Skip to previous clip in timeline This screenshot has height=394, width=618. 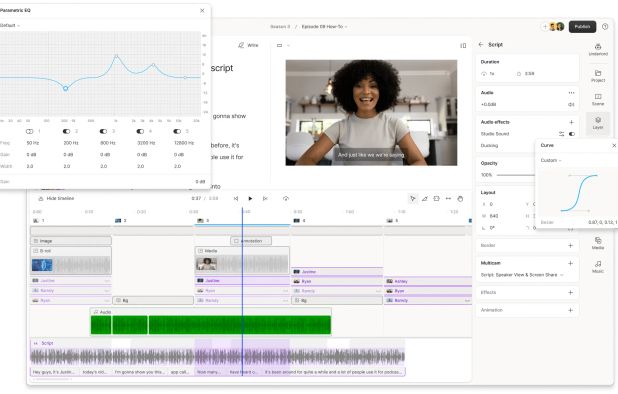pos(236,199)
